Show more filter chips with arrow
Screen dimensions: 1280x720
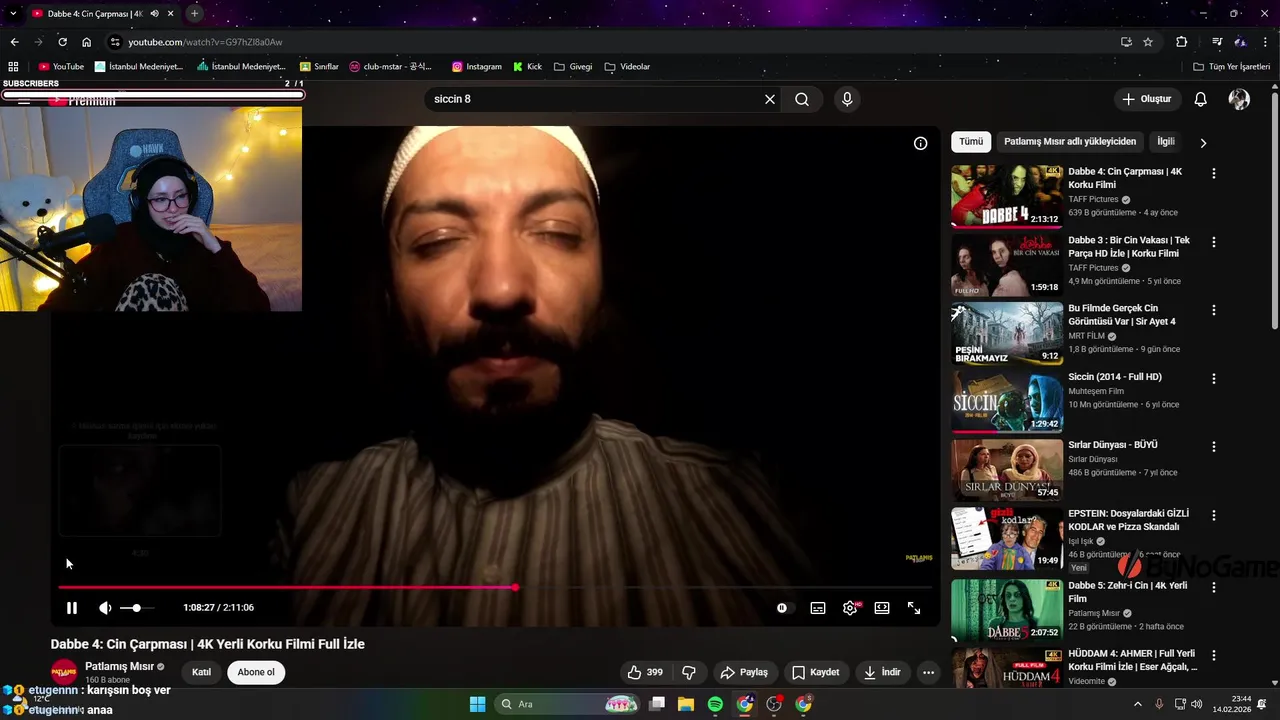1203,143
